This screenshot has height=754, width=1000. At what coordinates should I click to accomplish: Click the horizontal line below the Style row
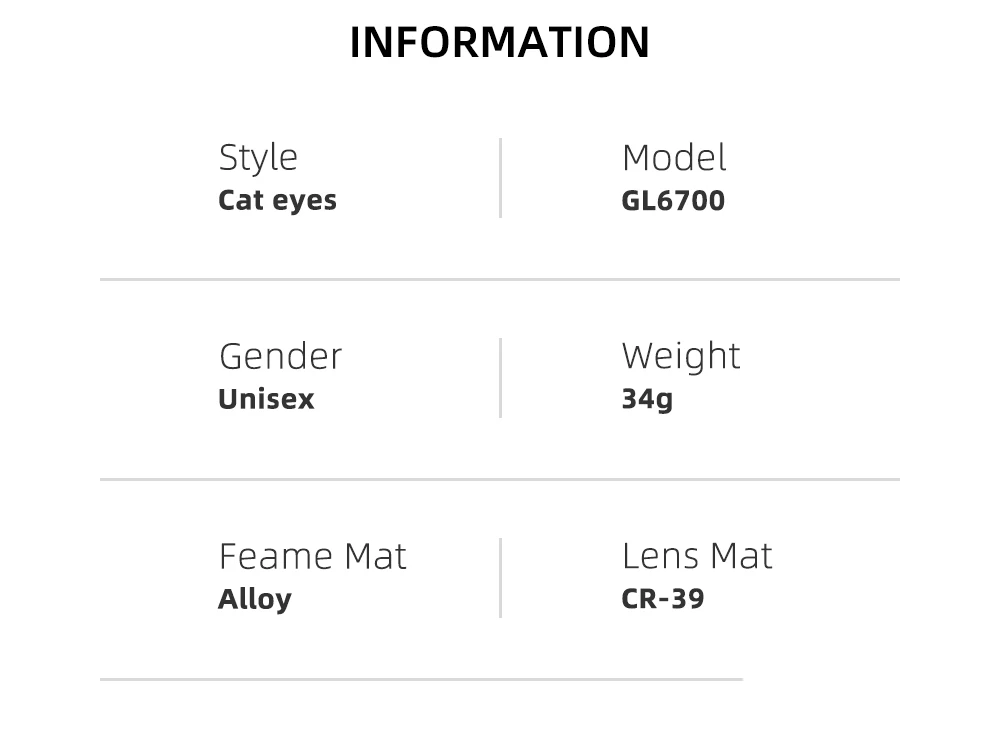coord(500,279)
